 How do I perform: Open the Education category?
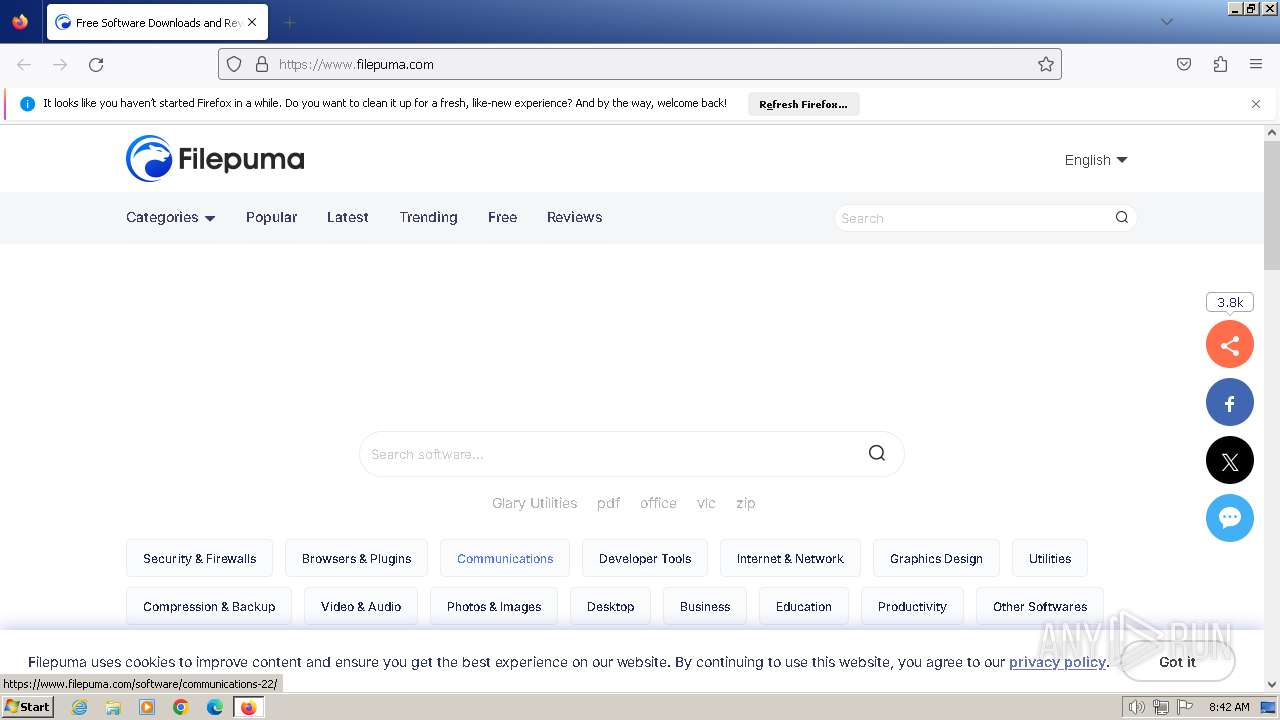804,606
